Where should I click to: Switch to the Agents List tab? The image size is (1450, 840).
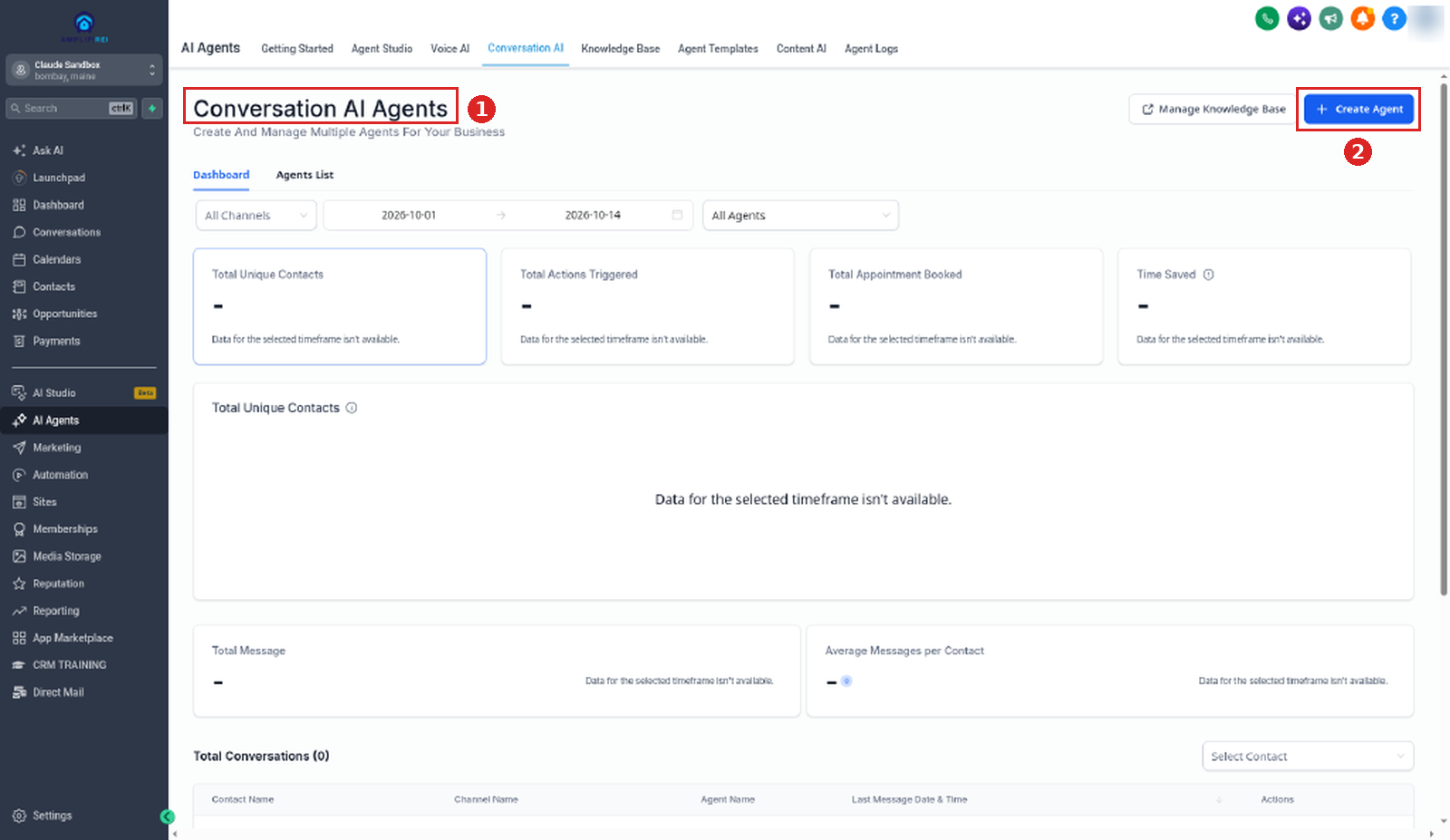304,175
